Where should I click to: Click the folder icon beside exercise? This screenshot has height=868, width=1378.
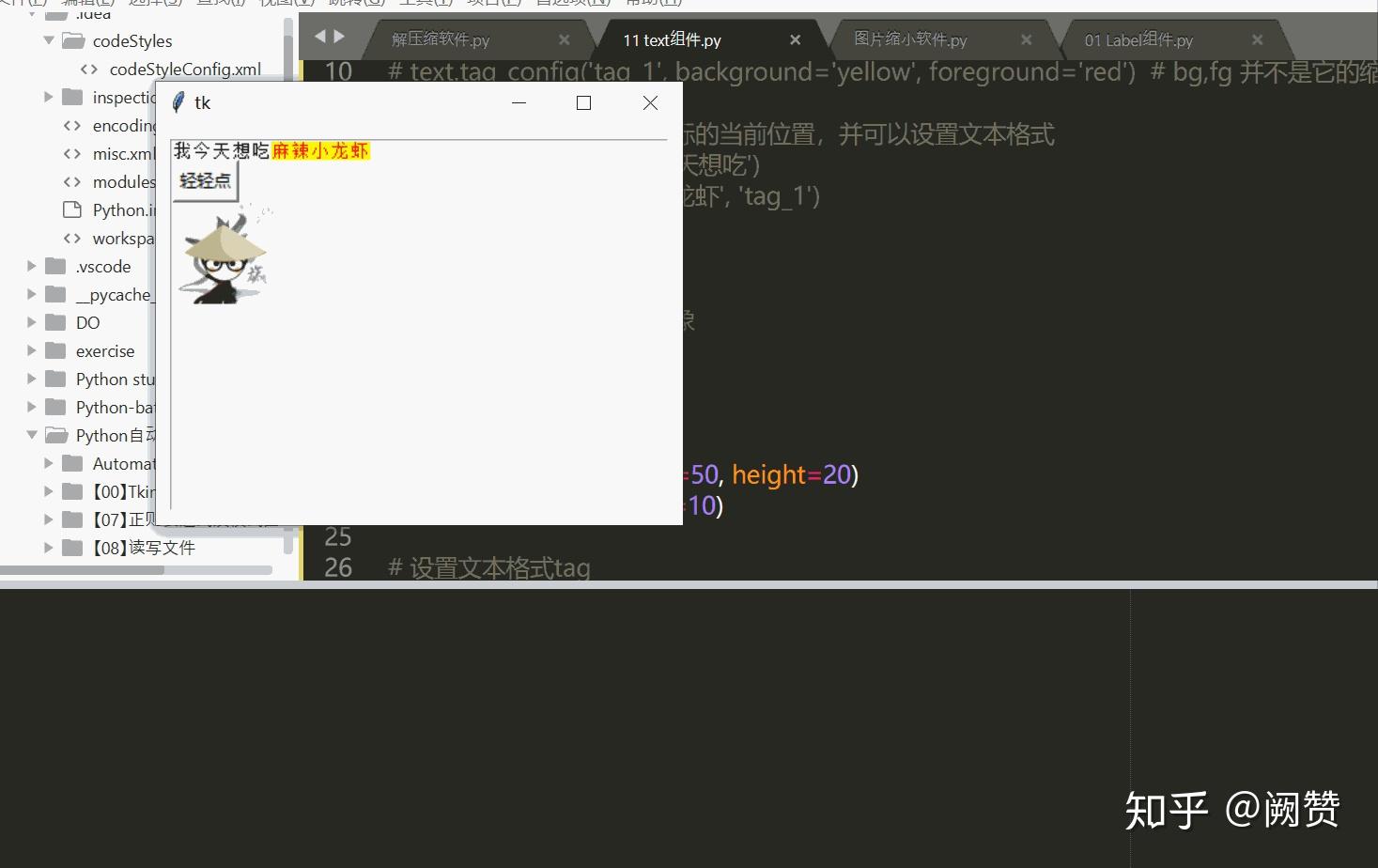tap(54, 350)
